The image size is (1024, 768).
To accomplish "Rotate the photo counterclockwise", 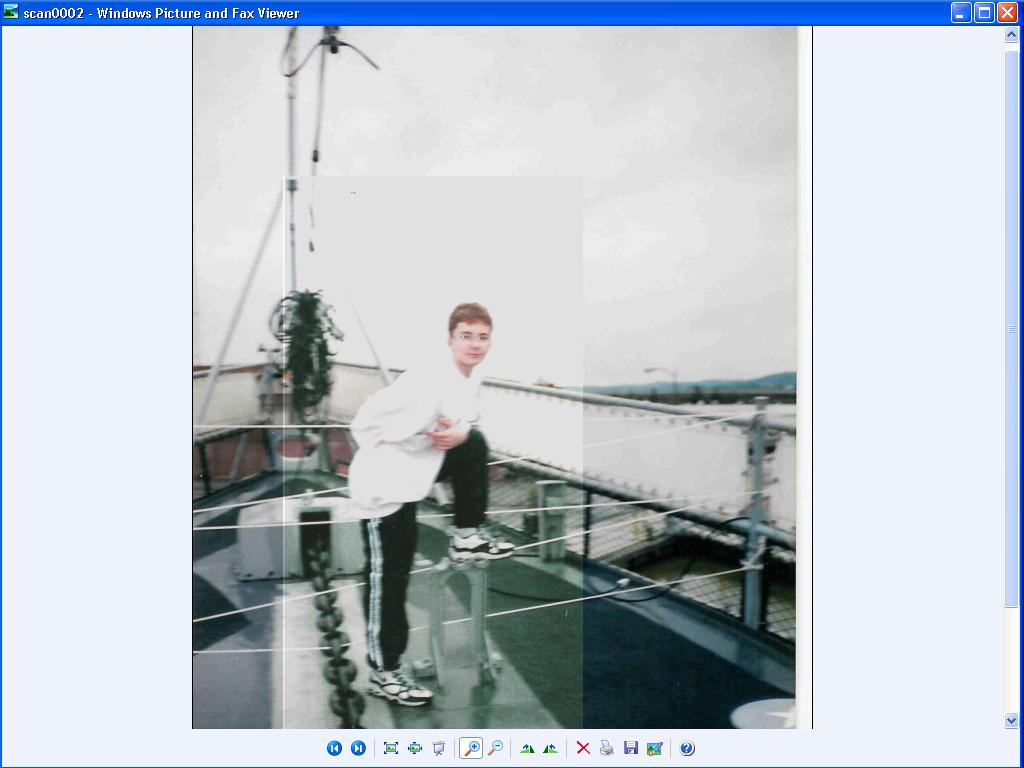I will [x=550, y=748].
